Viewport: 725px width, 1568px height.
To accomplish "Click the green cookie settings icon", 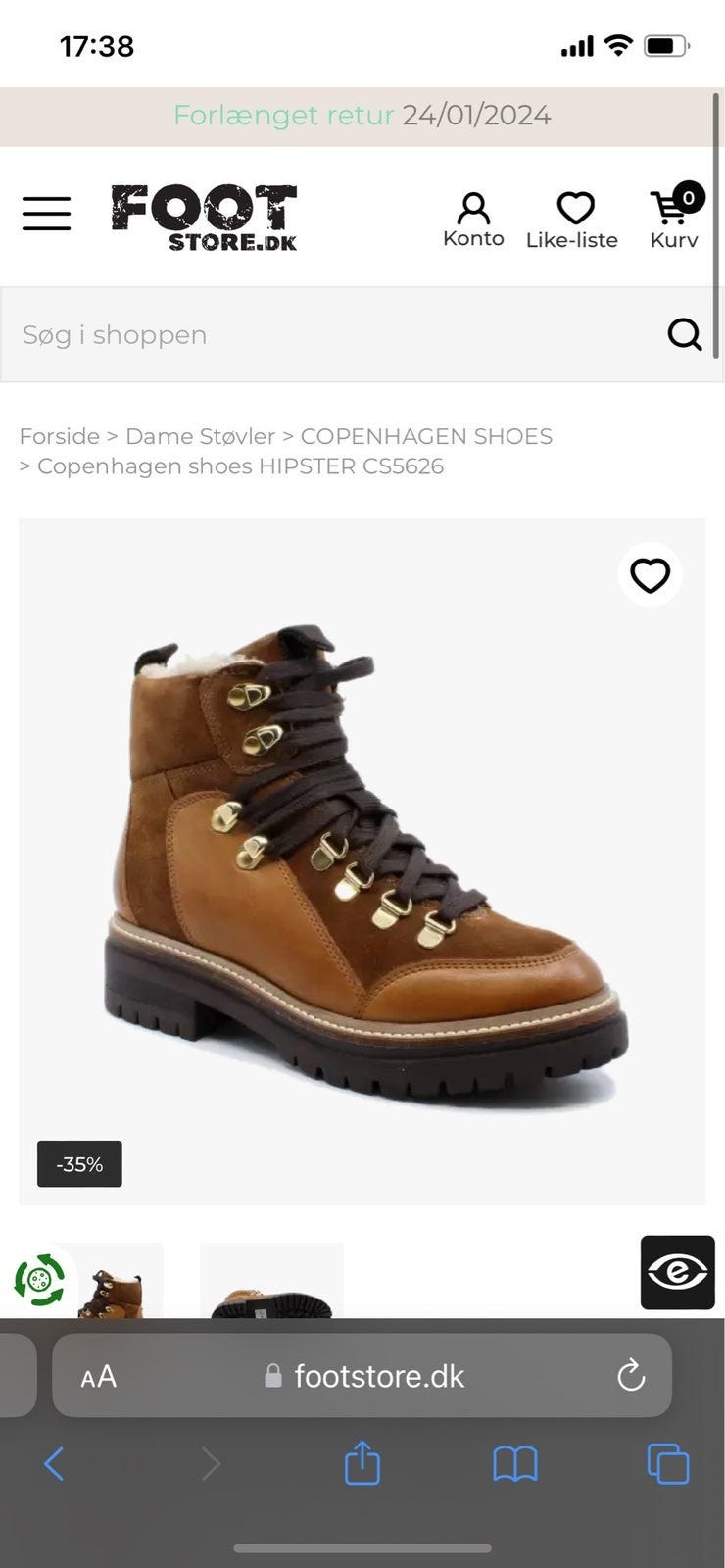I will tap(39, 1280).
